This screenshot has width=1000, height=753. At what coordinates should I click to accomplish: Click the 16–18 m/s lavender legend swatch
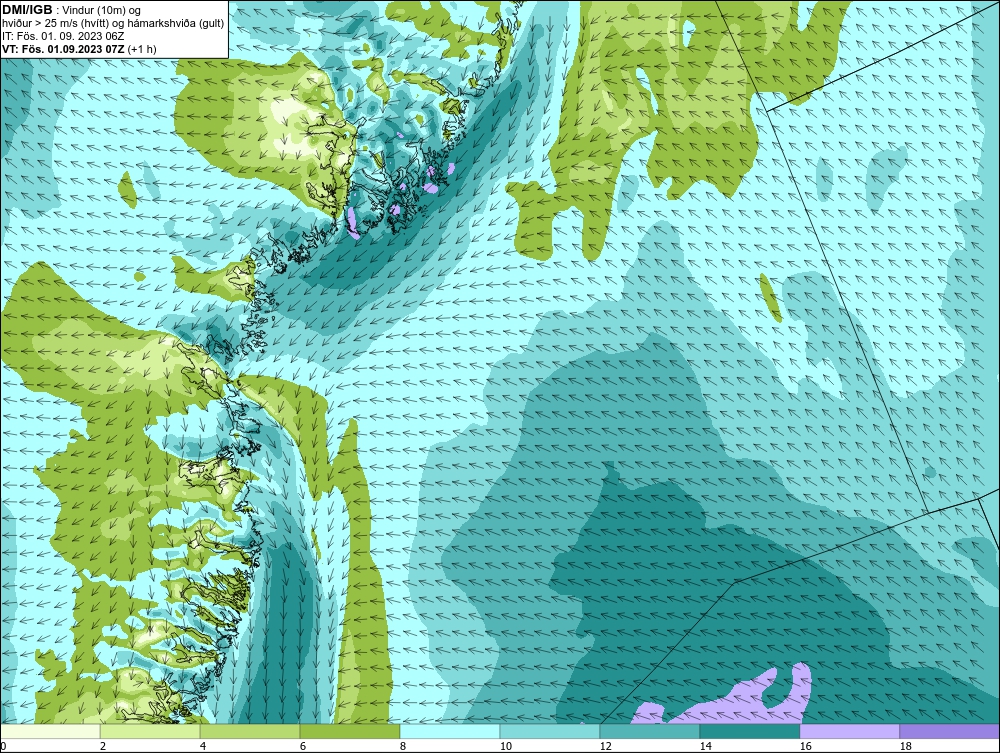point(849,731)
